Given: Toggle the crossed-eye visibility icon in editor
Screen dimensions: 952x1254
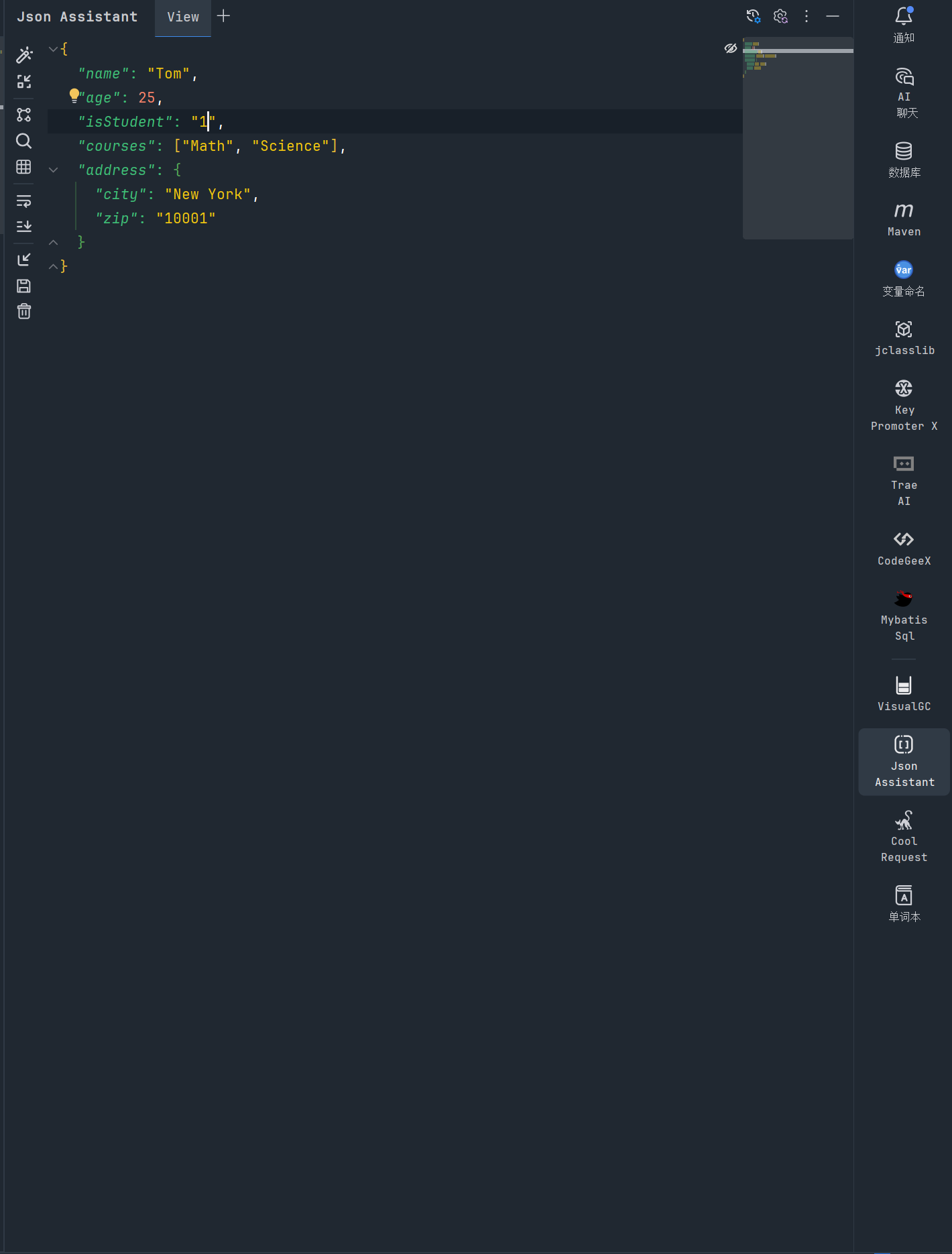Looking at the screenshot, I should [730, 48].
